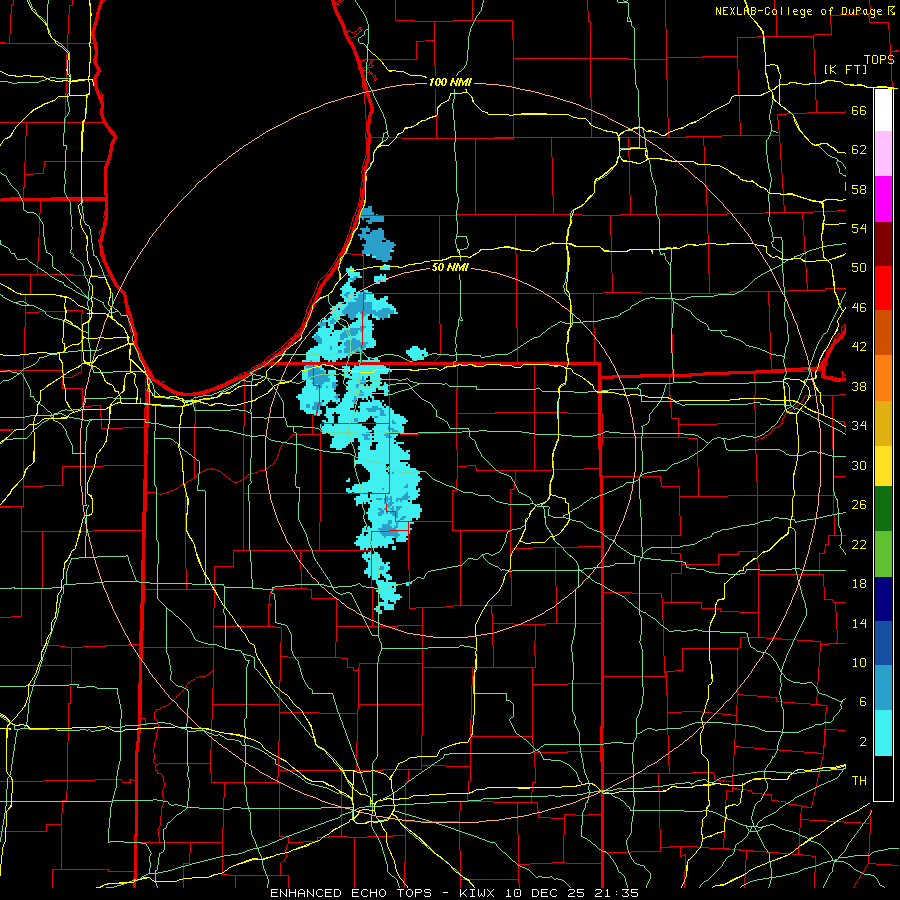
Task: Click the white 66 K FT color swatch
Action: pos(883,110)
